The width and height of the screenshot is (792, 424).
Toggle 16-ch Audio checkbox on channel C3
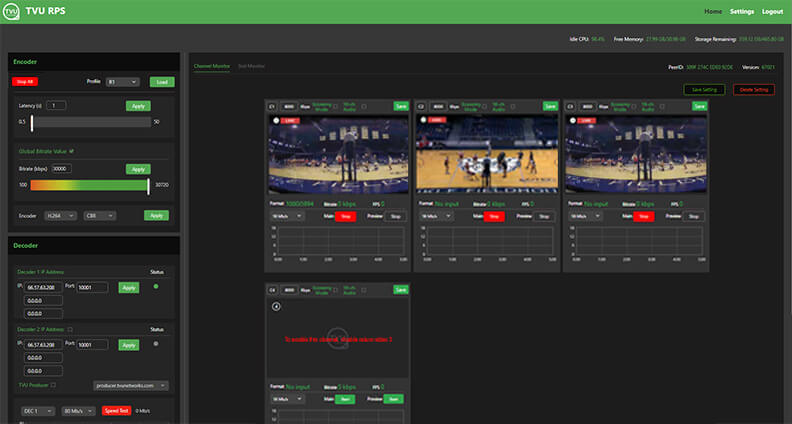[x=662, y=107]
